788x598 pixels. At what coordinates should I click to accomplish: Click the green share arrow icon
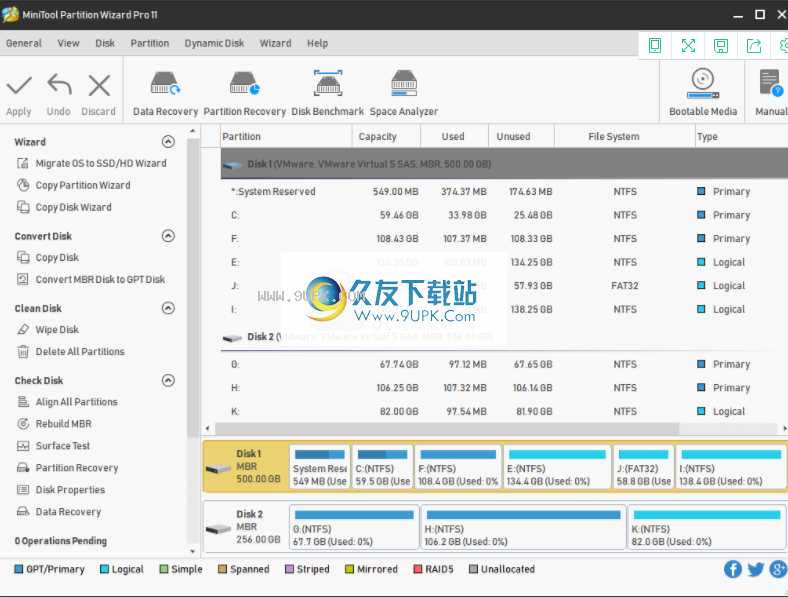(754, 46)
